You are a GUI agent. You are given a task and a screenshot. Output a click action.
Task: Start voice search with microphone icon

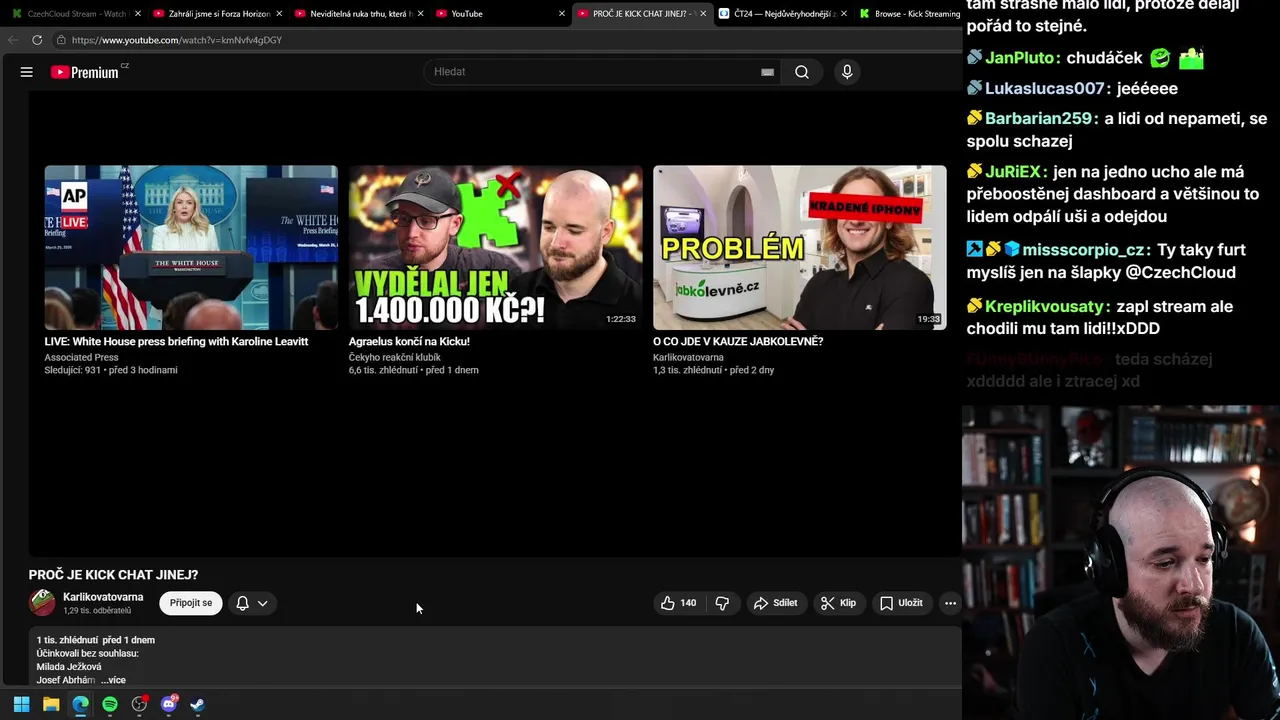[x=847, y=72]
